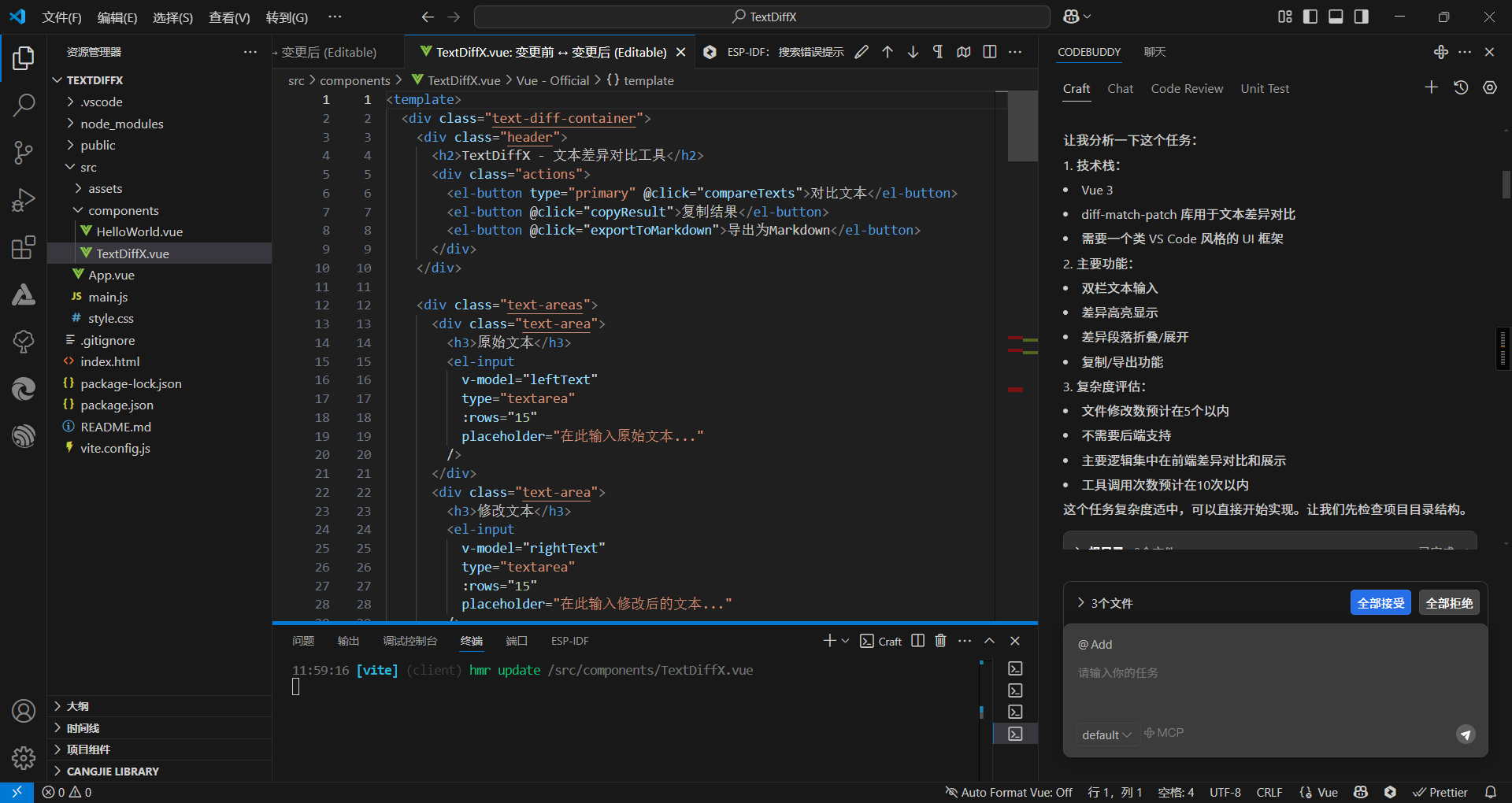Toggle the primary side bar layout
1512x803 pixels.
click(x=1310, y=17)
